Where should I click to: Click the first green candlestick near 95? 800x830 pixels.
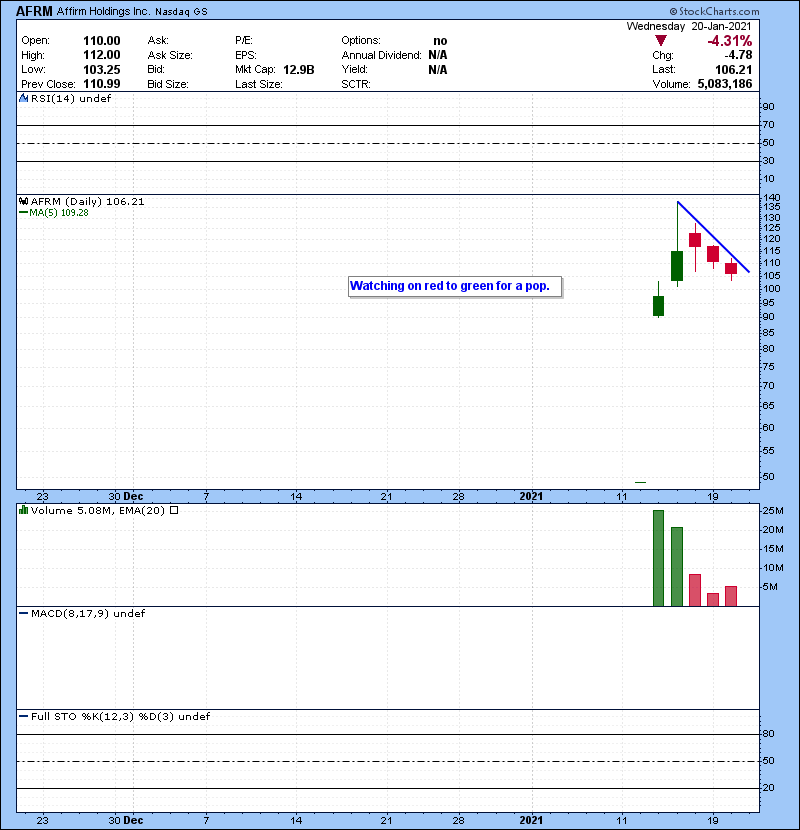point(658,306)
